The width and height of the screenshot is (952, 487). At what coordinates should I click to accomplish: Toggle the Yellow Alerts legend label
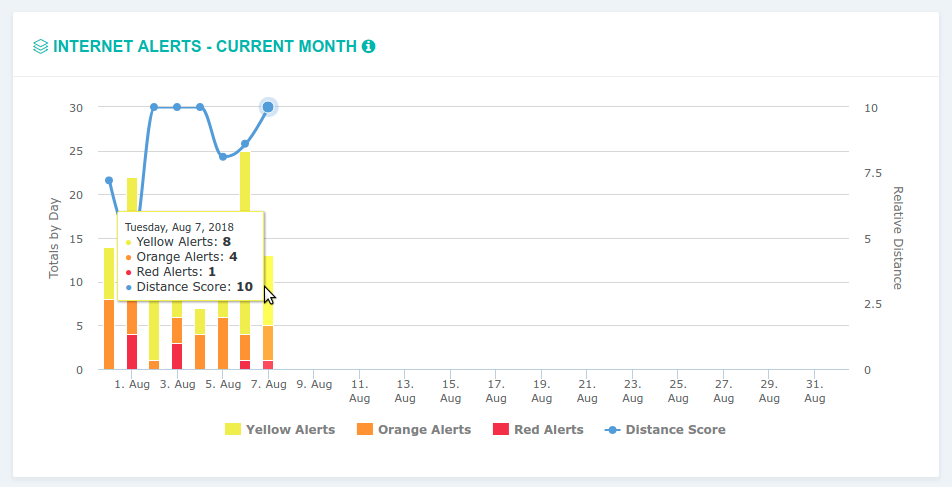coord(290,430)
